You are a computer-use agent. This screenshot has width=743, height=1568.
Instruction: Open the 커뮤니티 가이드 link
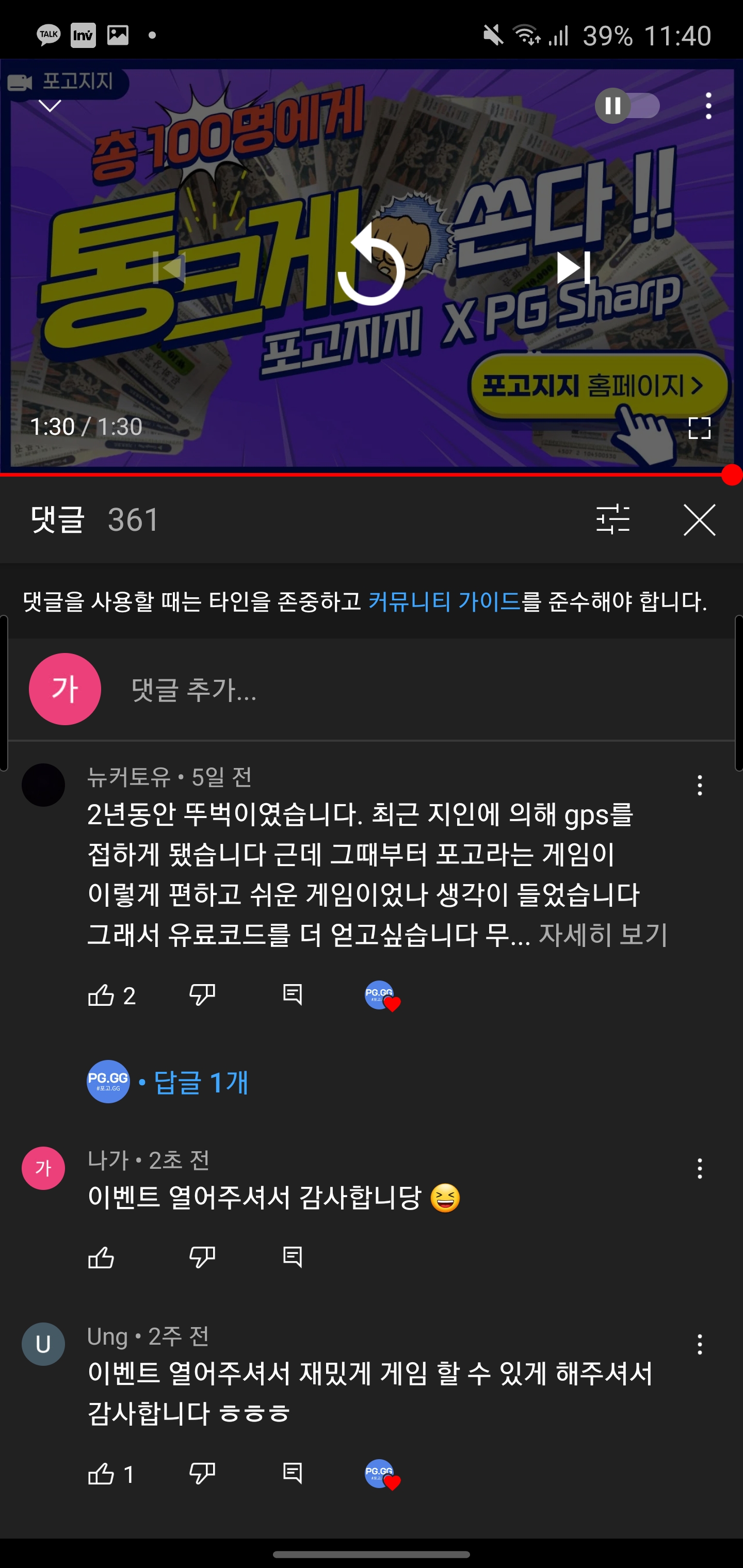[444, 601]
